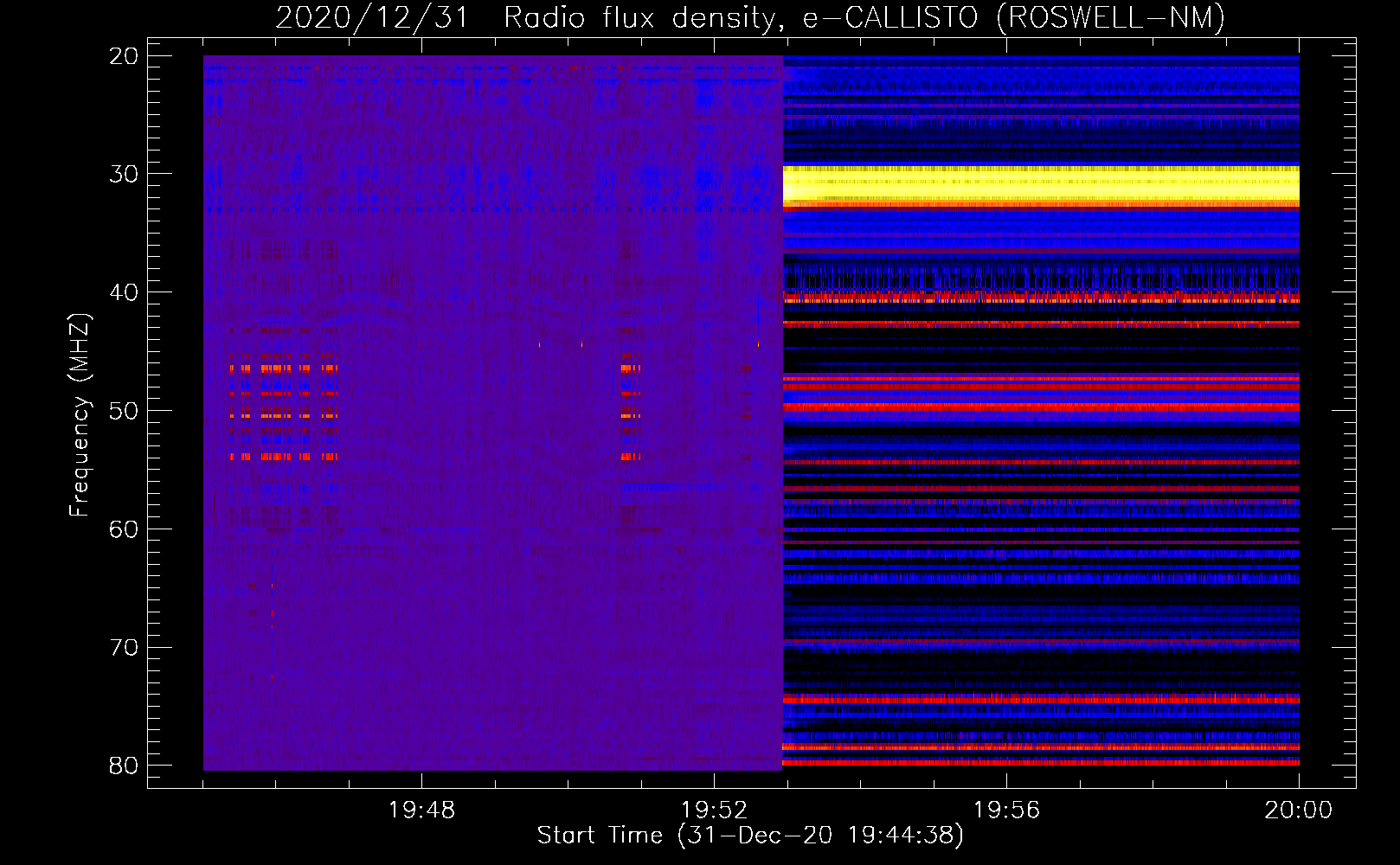Click the 40 frequency axis label
Image resolution: width=1400 pixels, height=865 pixels.
124,292
